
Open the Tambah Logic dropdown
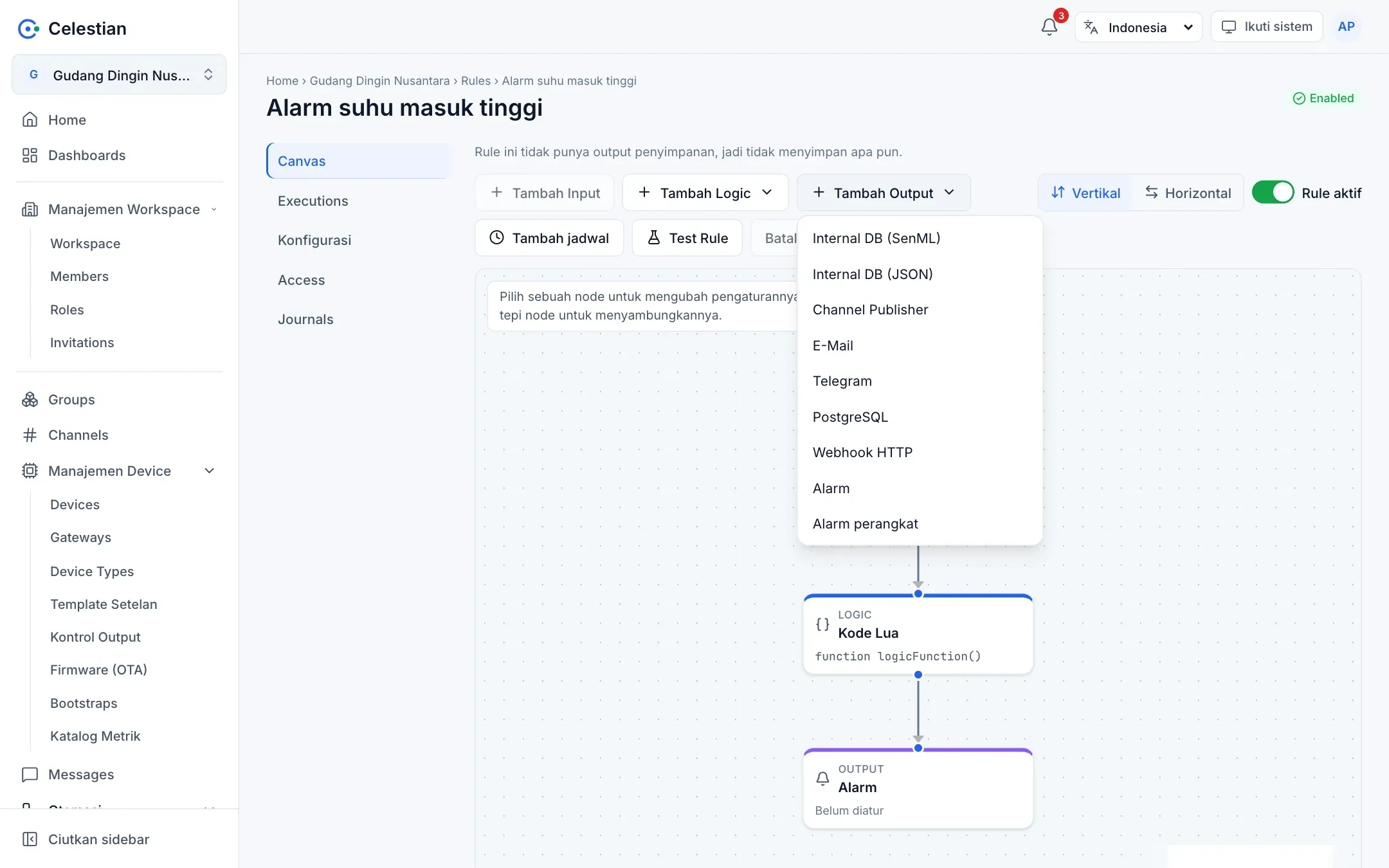pos(705,193)
